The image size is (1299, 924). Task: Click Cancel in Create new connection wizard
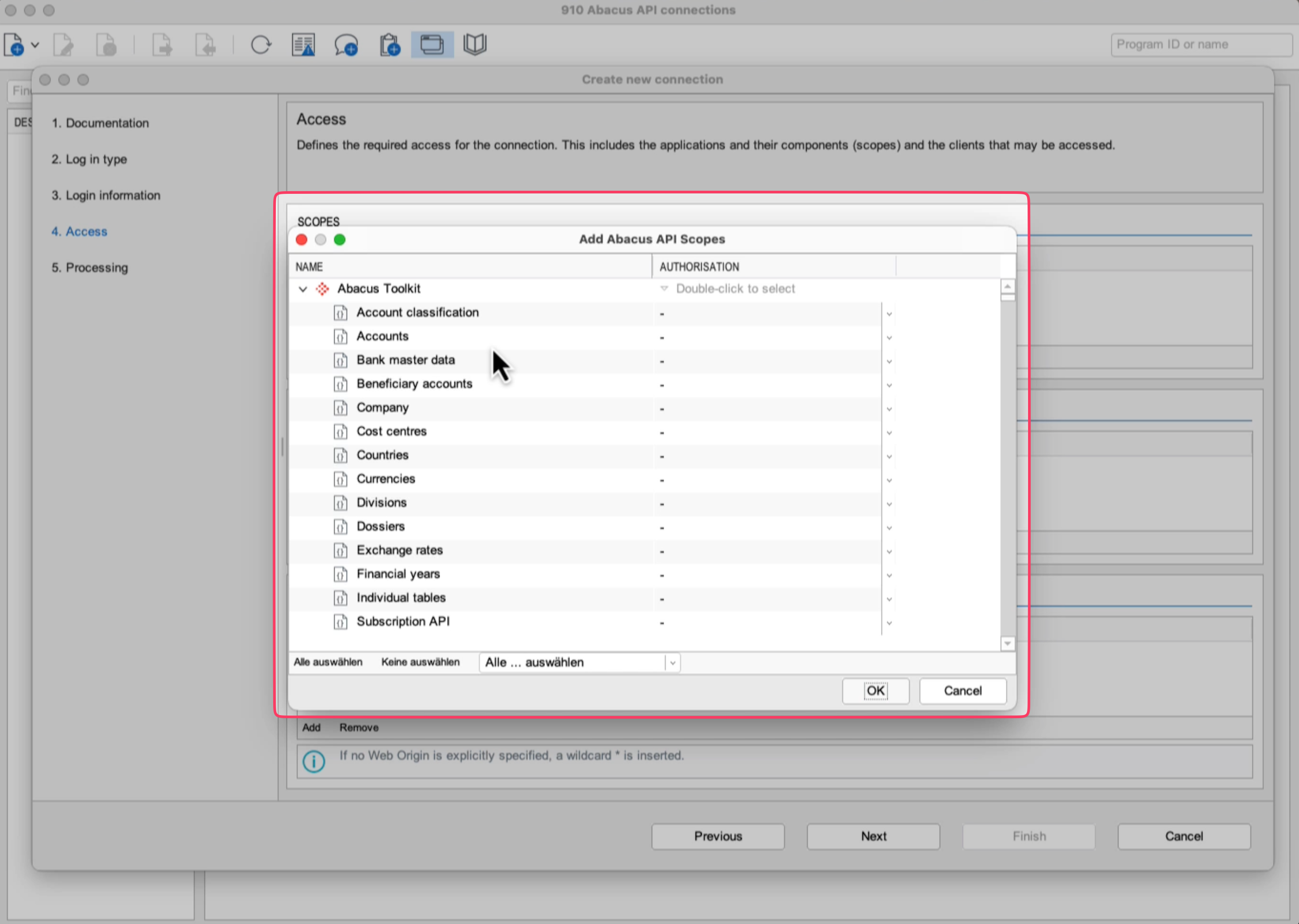tap(1184, 836)
